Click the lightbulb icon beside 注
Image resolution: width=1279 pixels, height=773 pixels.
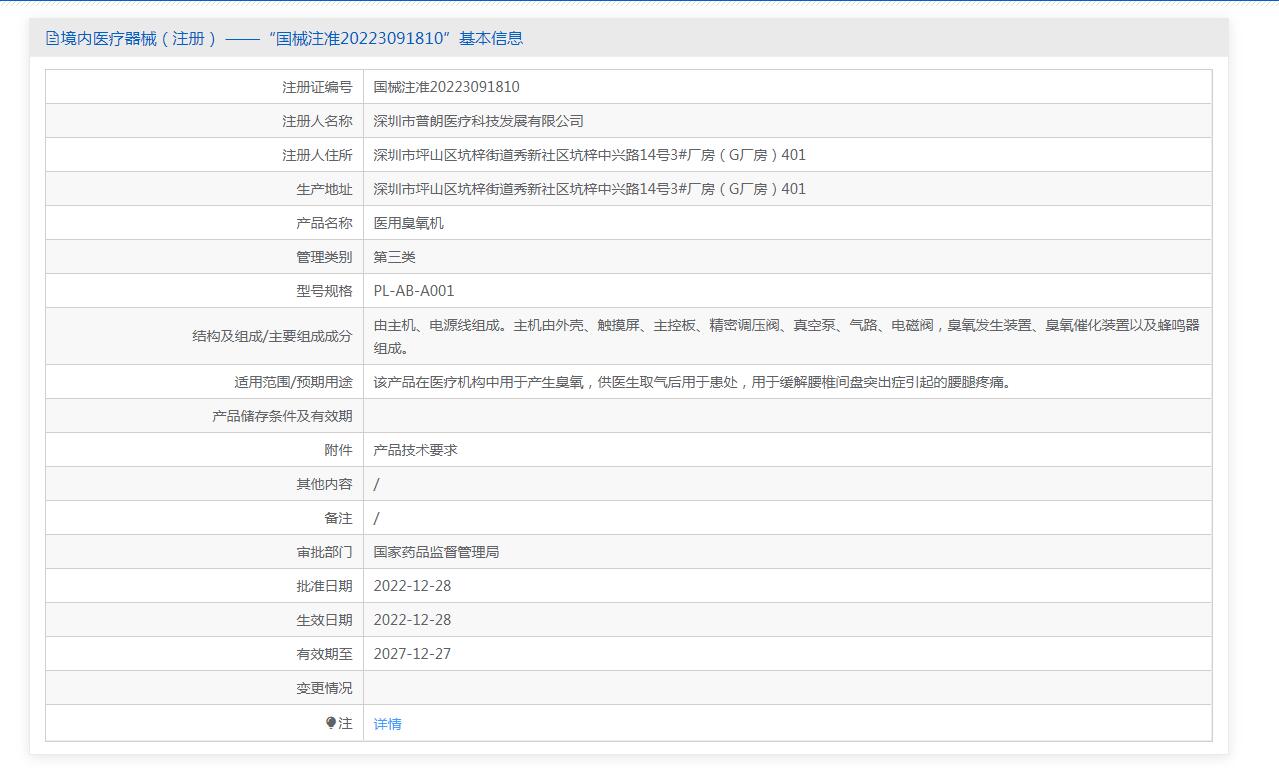[331, 723]
